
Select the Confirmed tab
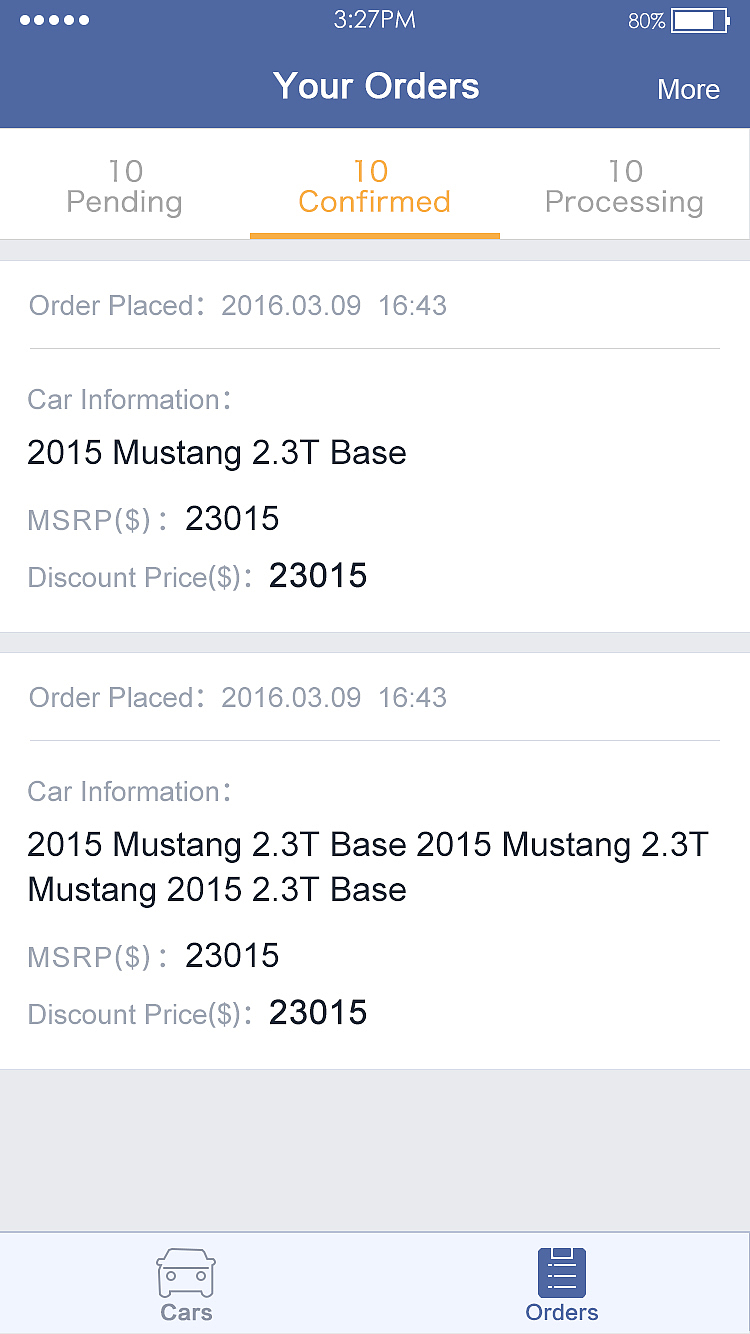(374, 186)
